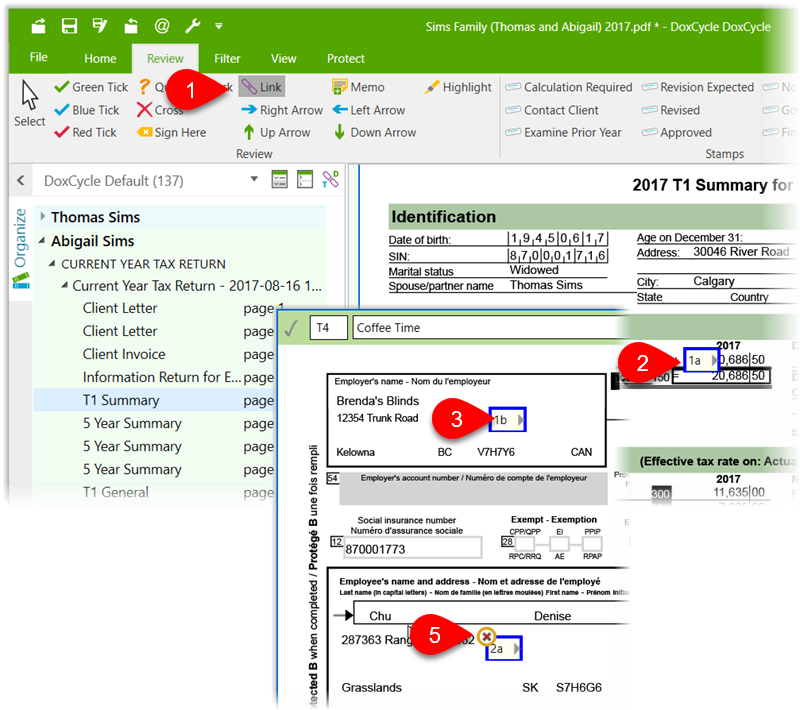Image resolution: width=800 pixels, height=710 pixels.
Task: Collapse the CURRENT YEAR TAX RETURN node
Action: 52,263
